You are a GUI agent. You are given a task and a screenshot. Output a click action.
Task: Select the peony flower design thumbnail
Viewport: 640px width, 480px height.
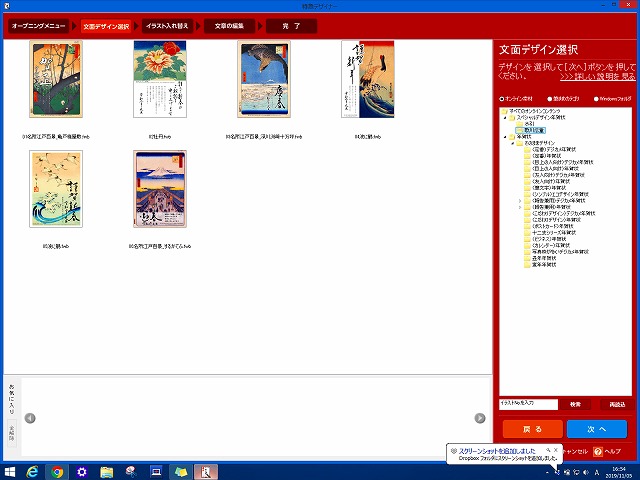point(160,79)
